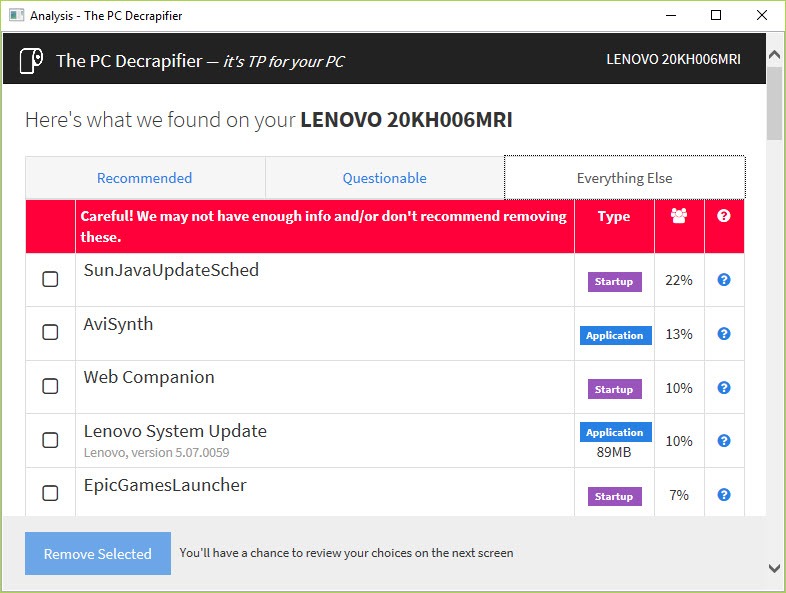Click the app icon in the title bar
The width and height of the screenshot is (786, 593).
[17, 15]
